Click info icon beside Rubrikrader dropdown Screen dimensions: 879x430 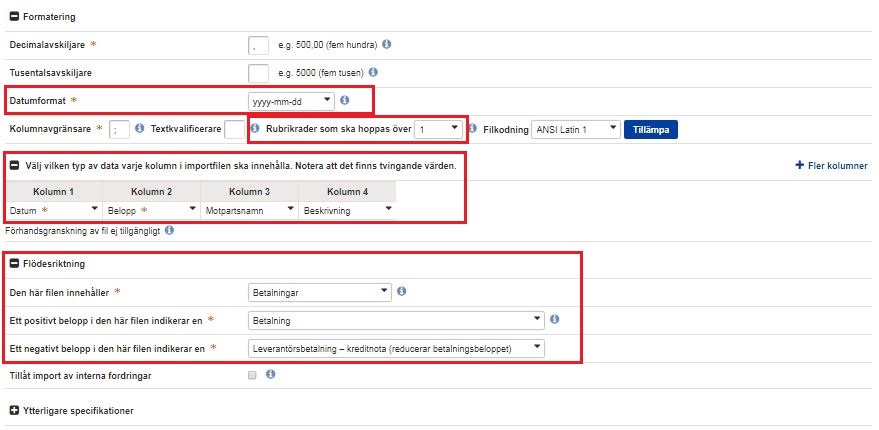tap(472, 129)
